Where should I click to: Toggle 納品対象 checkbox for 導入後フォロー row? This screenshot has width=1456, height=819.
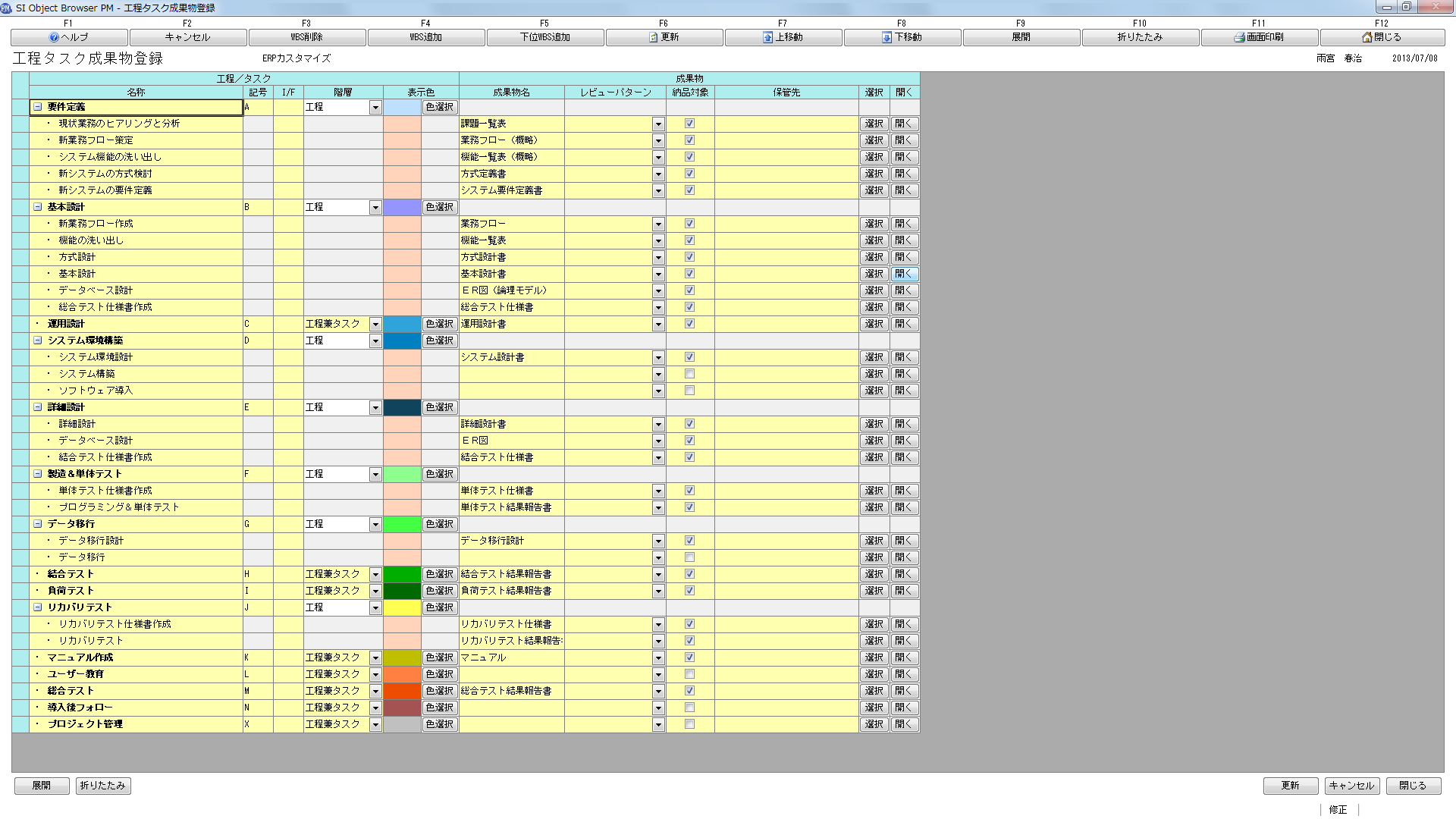pyautogui.click(x=689, y=708)
